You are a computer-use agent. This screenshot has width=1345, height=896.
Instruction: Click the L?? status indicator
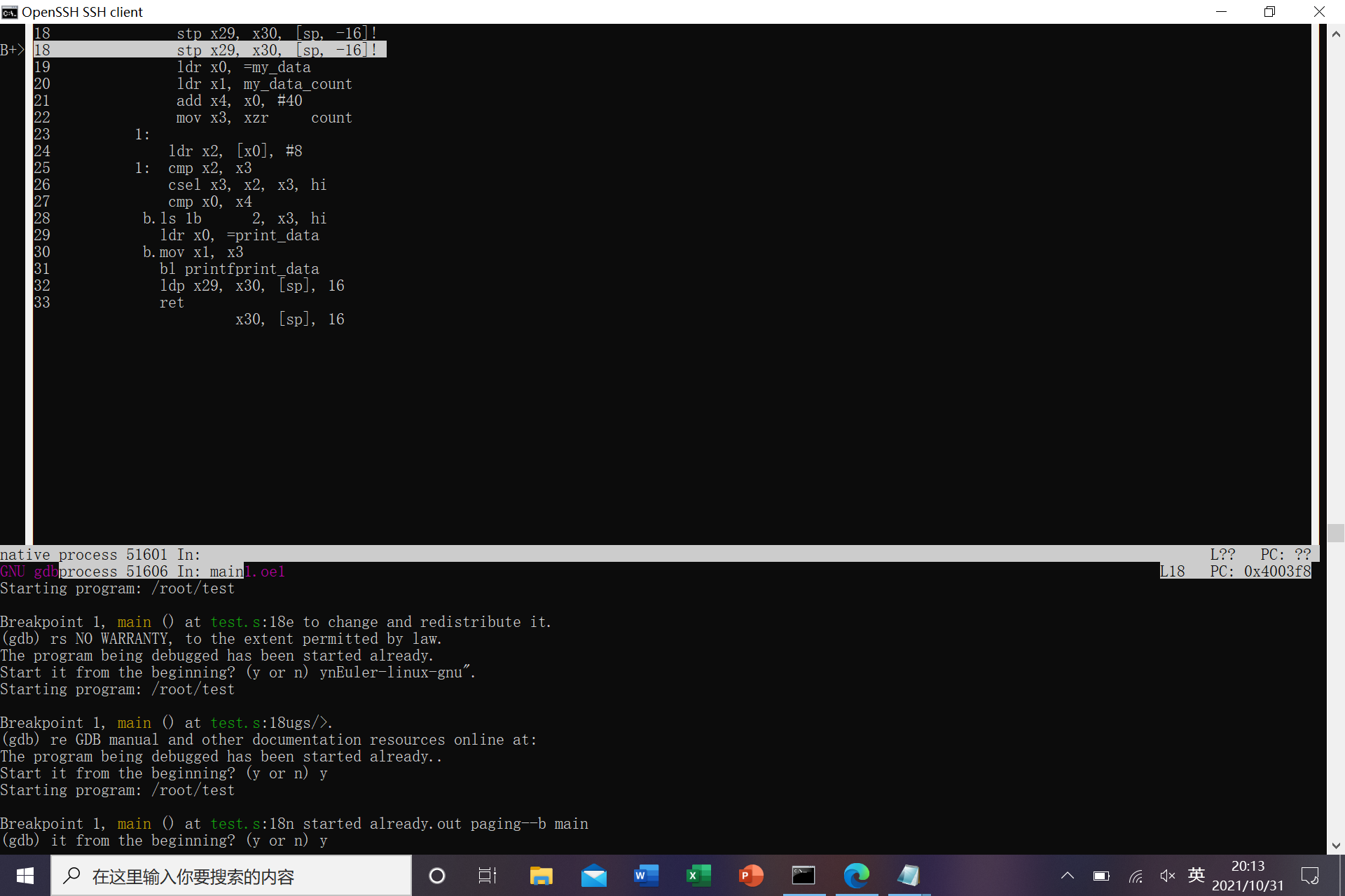[x=1222, y=555]
